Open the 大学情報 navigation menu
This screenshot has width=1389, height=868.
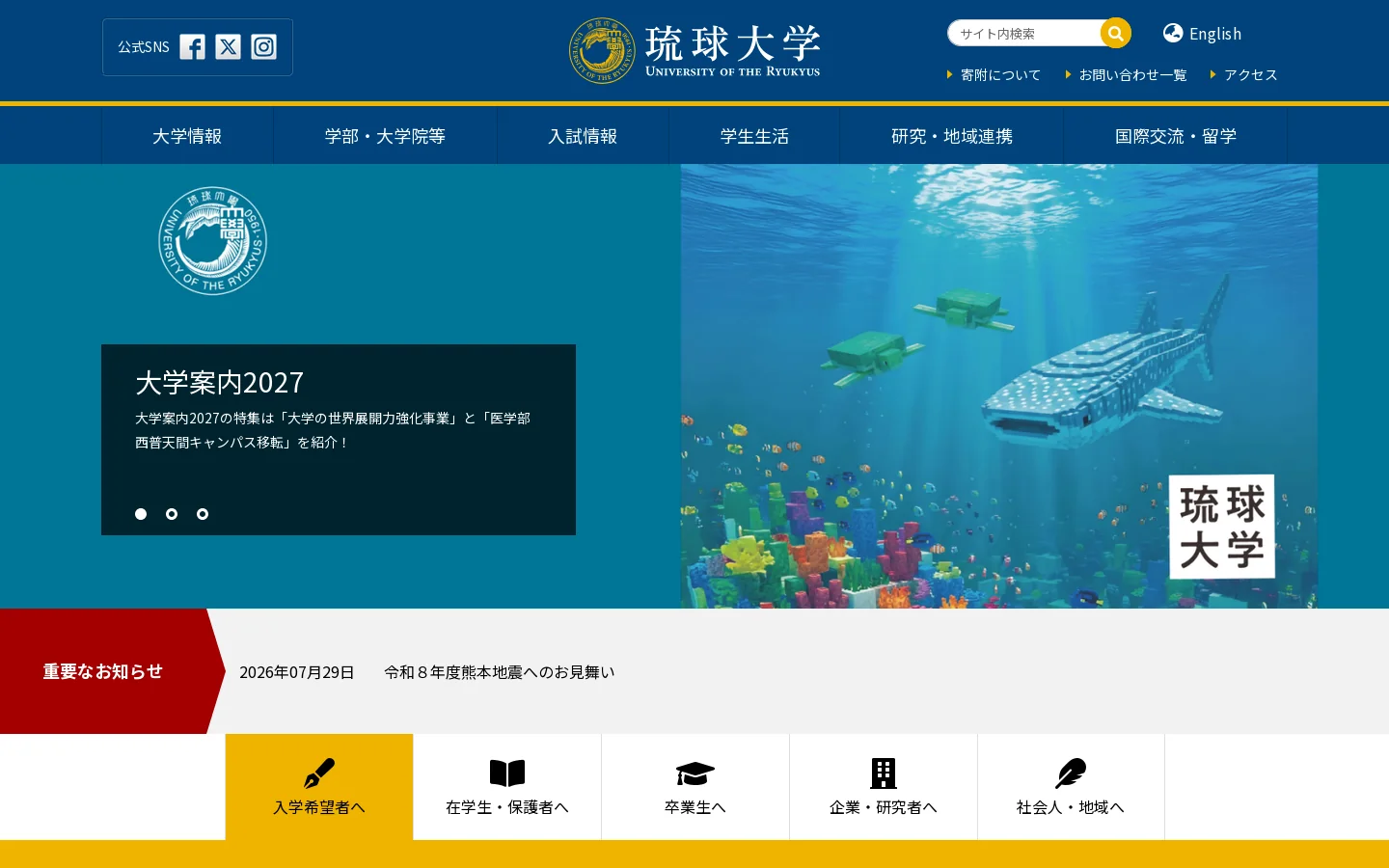click(x=187, y=136)
